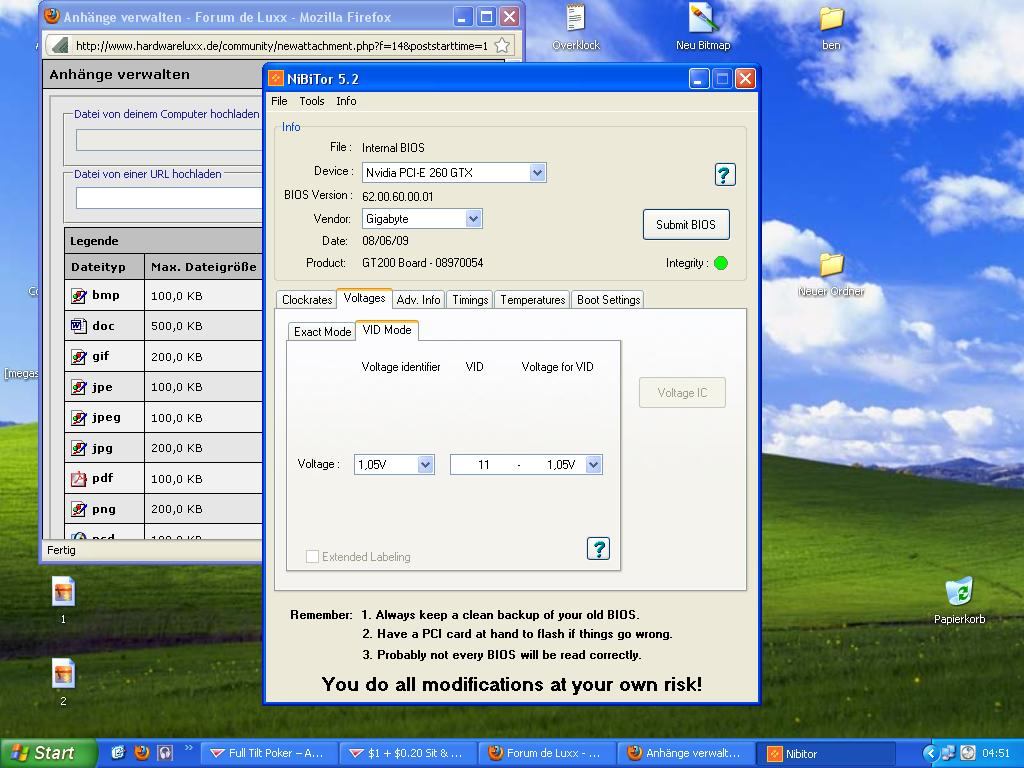Select the Voltages tab
1024x768 pixels.
point(364,298)
